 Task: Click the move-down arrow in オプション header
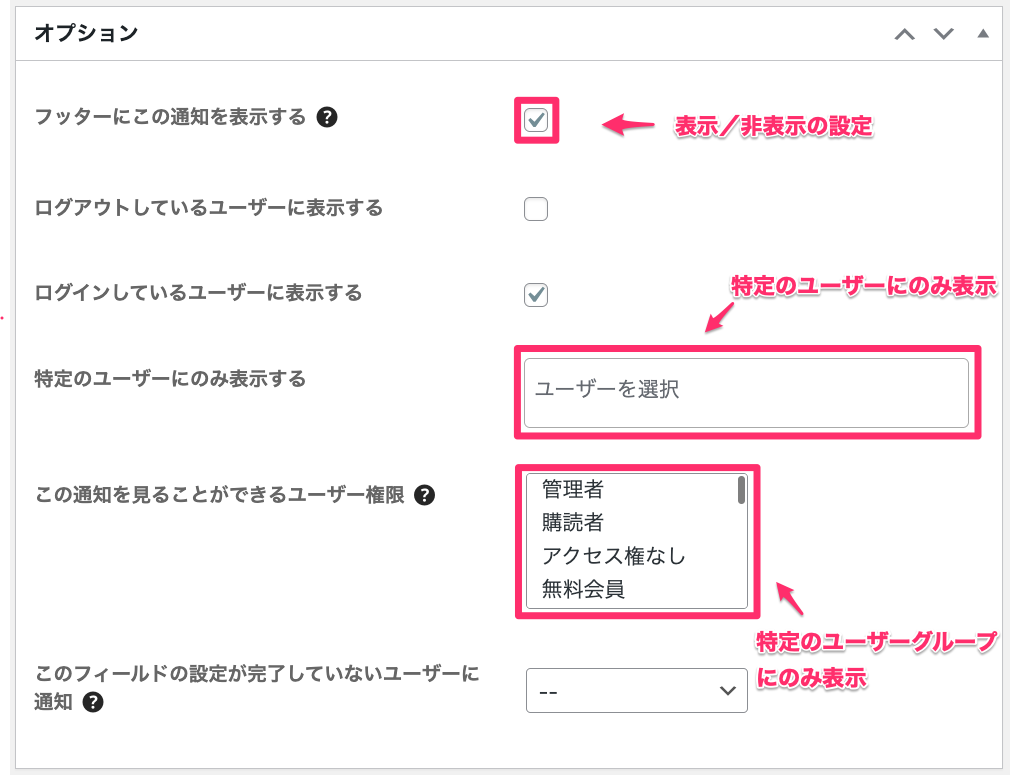tap(943, 34)
